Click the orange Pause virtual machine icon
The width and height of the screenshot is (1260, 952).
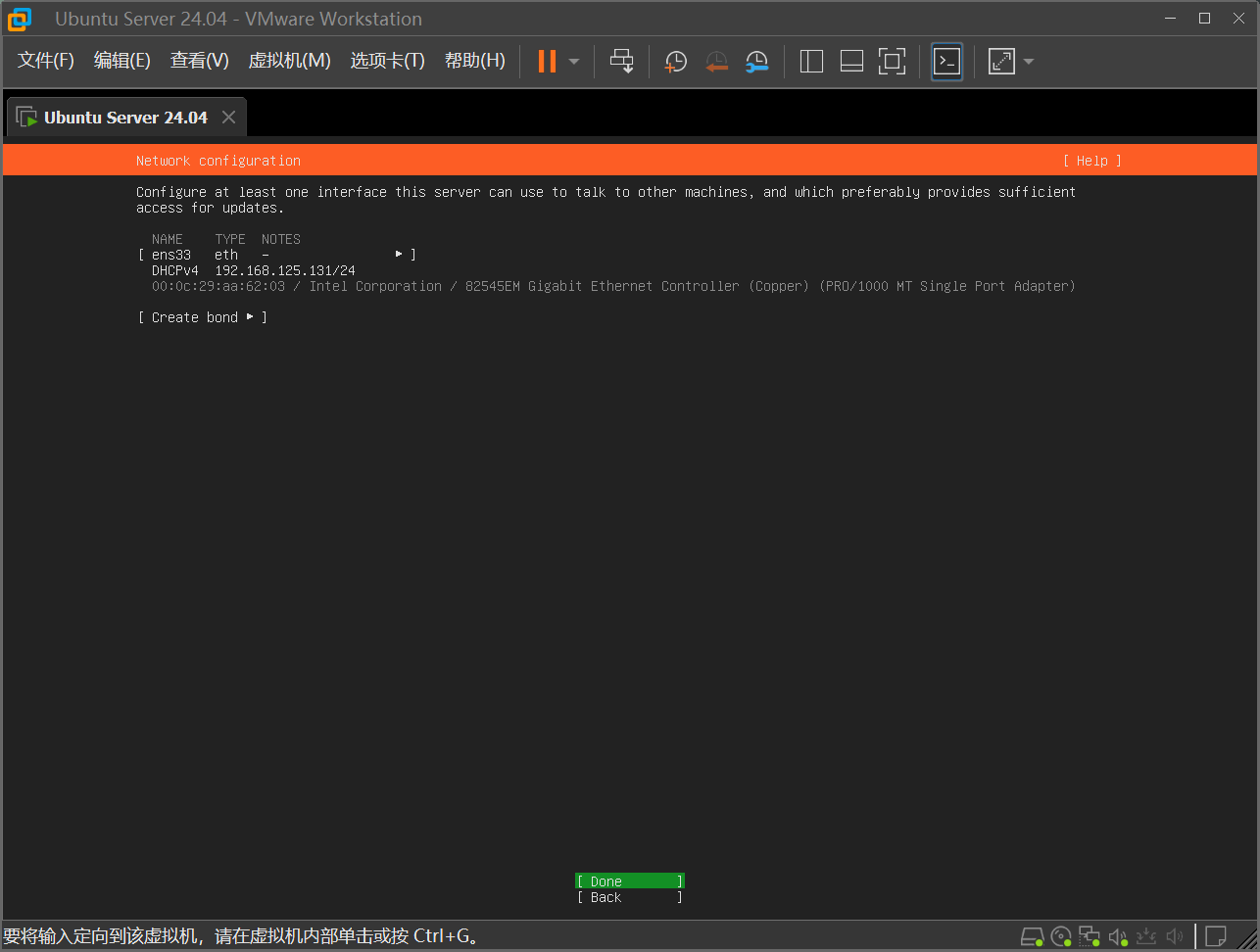tap(547, 61)
